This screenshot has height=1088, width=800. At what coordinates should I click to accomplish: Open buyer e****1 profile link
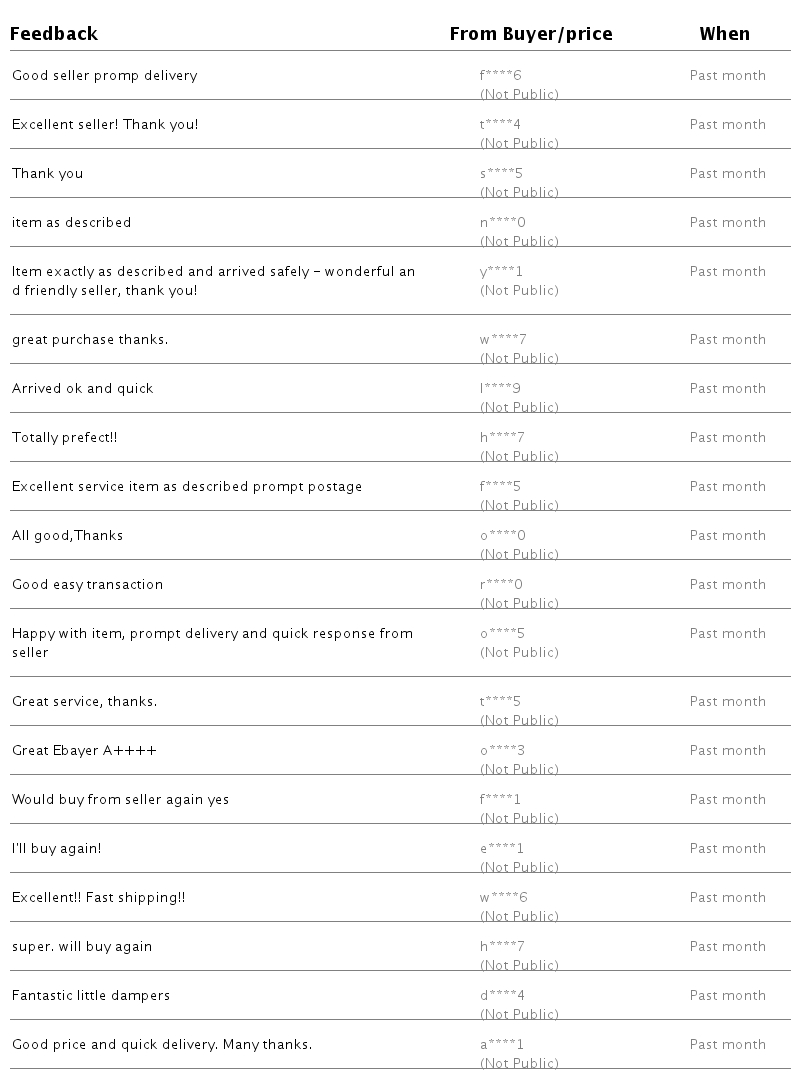point(501,849)
